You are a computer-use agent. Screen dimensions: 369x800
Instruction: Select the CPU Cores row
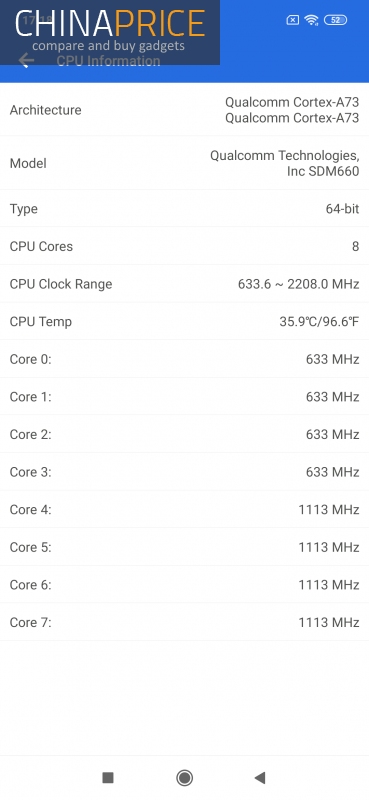[184, 246]
